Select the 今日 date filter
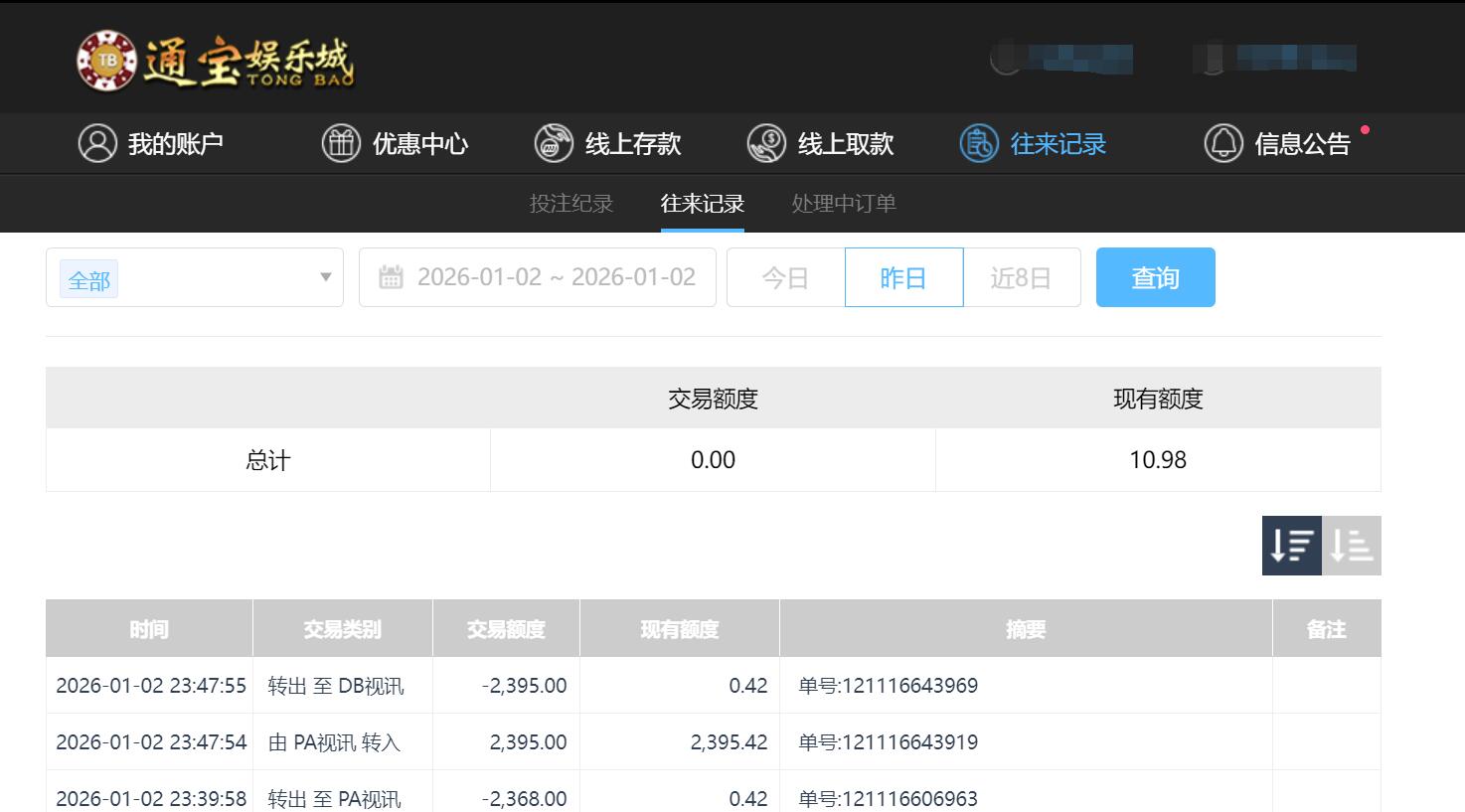Screen dimensions: 1465x812 pos(784,277)
